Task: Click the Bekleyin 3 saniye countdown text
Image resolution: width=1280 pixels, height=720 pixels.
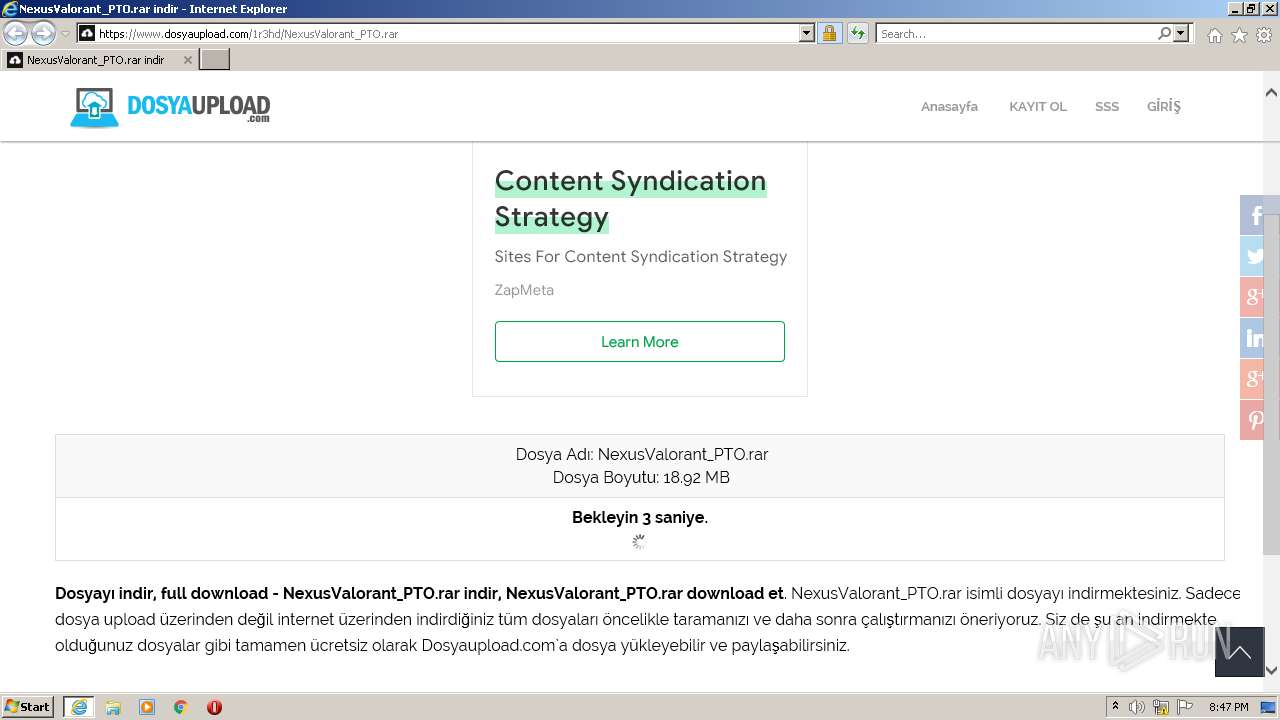Action: (x=640, y=517)
